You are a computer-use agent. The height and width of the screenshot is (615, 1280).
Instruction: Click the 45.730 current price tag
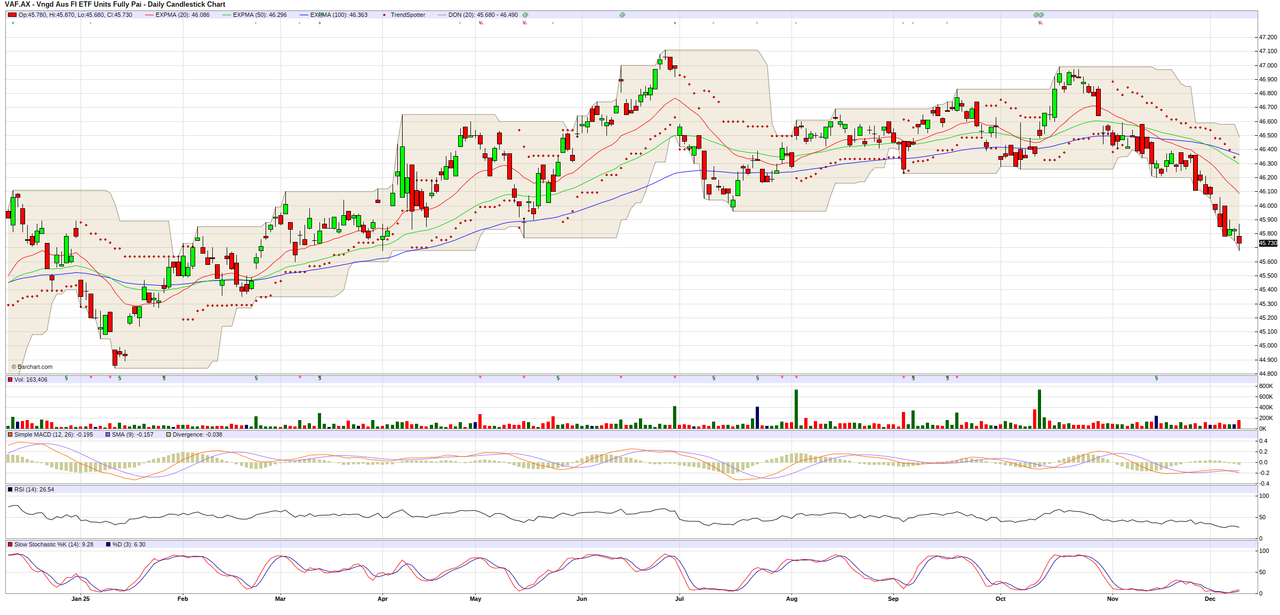1268,243
